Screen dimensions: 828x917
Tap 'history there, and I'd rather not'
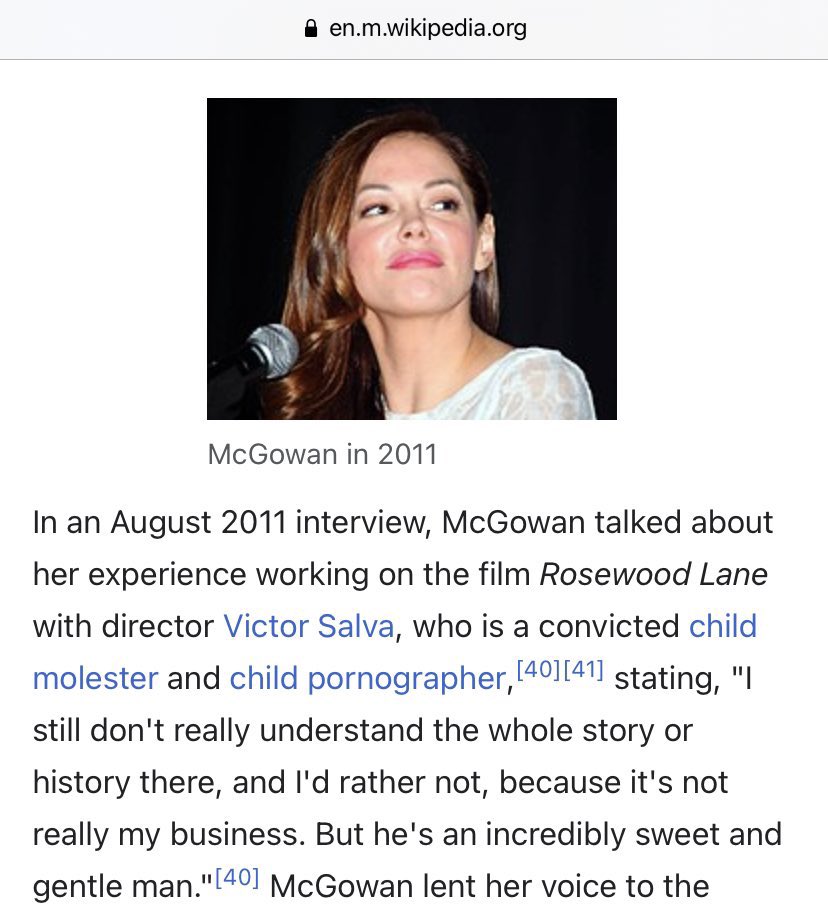click(260, 782)
